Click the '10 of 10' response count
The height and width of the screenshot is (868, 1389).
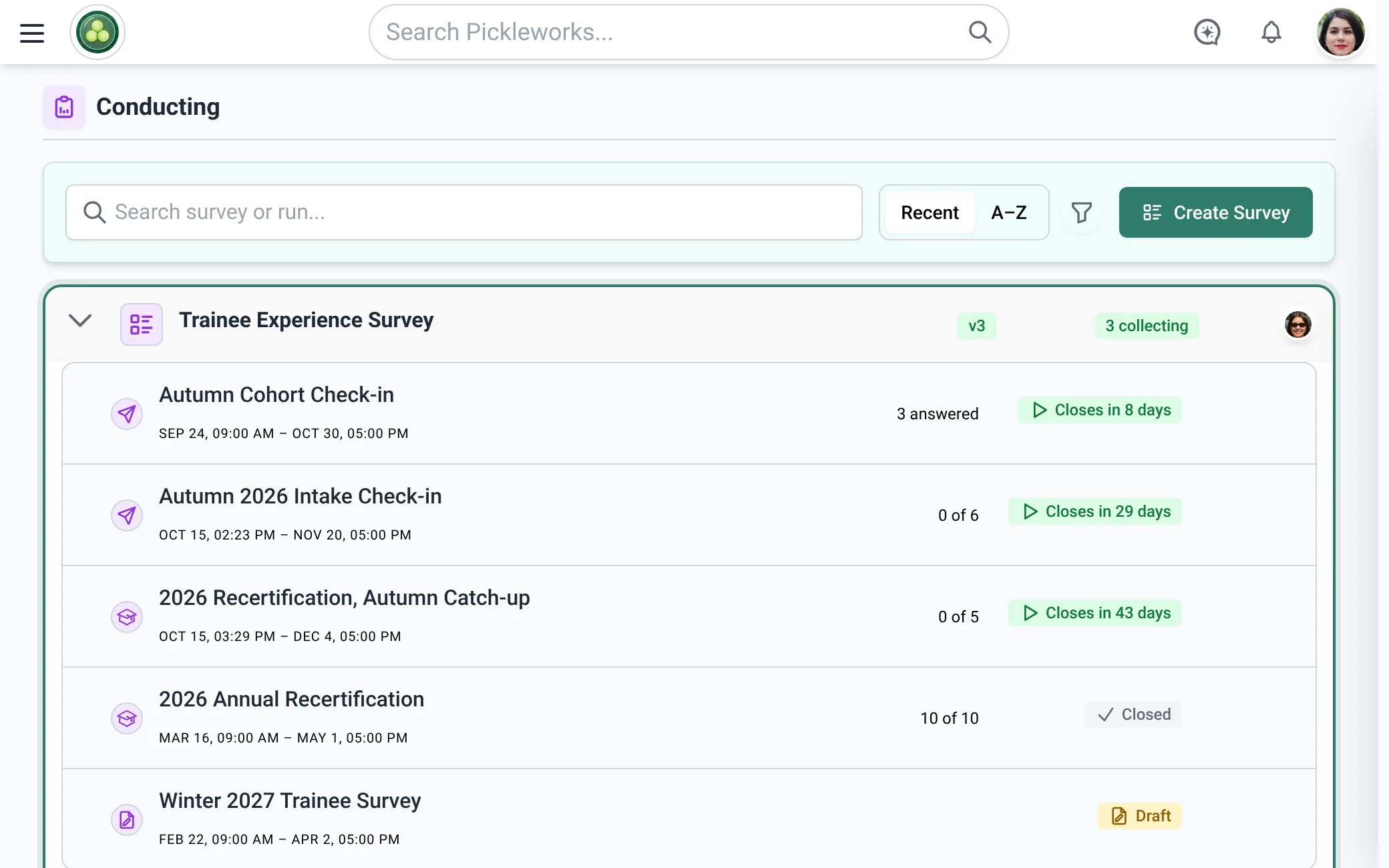[x=950, y=718]
